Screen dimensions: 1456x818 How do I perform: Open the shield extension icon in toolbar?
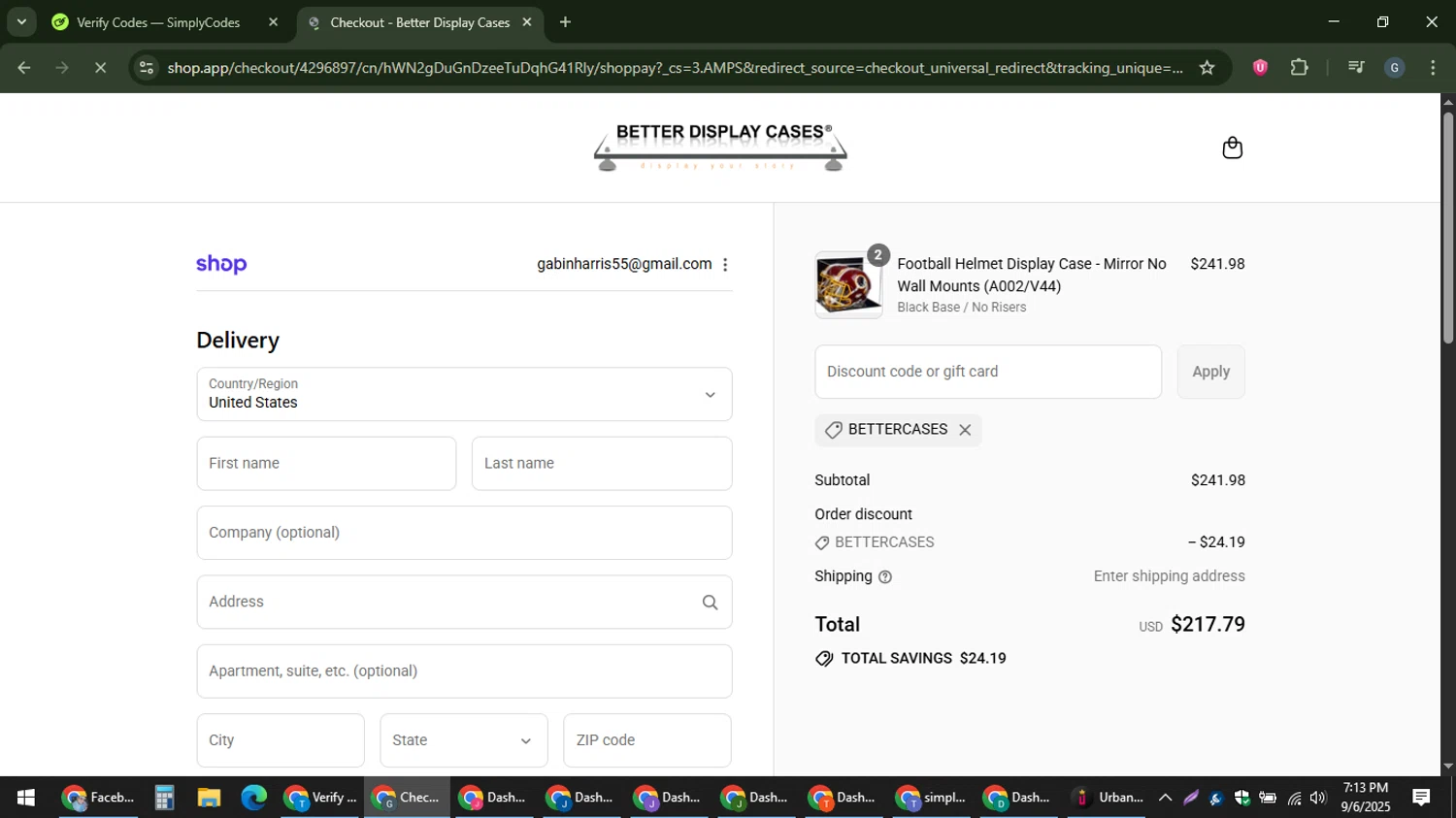click(1260, 68)
